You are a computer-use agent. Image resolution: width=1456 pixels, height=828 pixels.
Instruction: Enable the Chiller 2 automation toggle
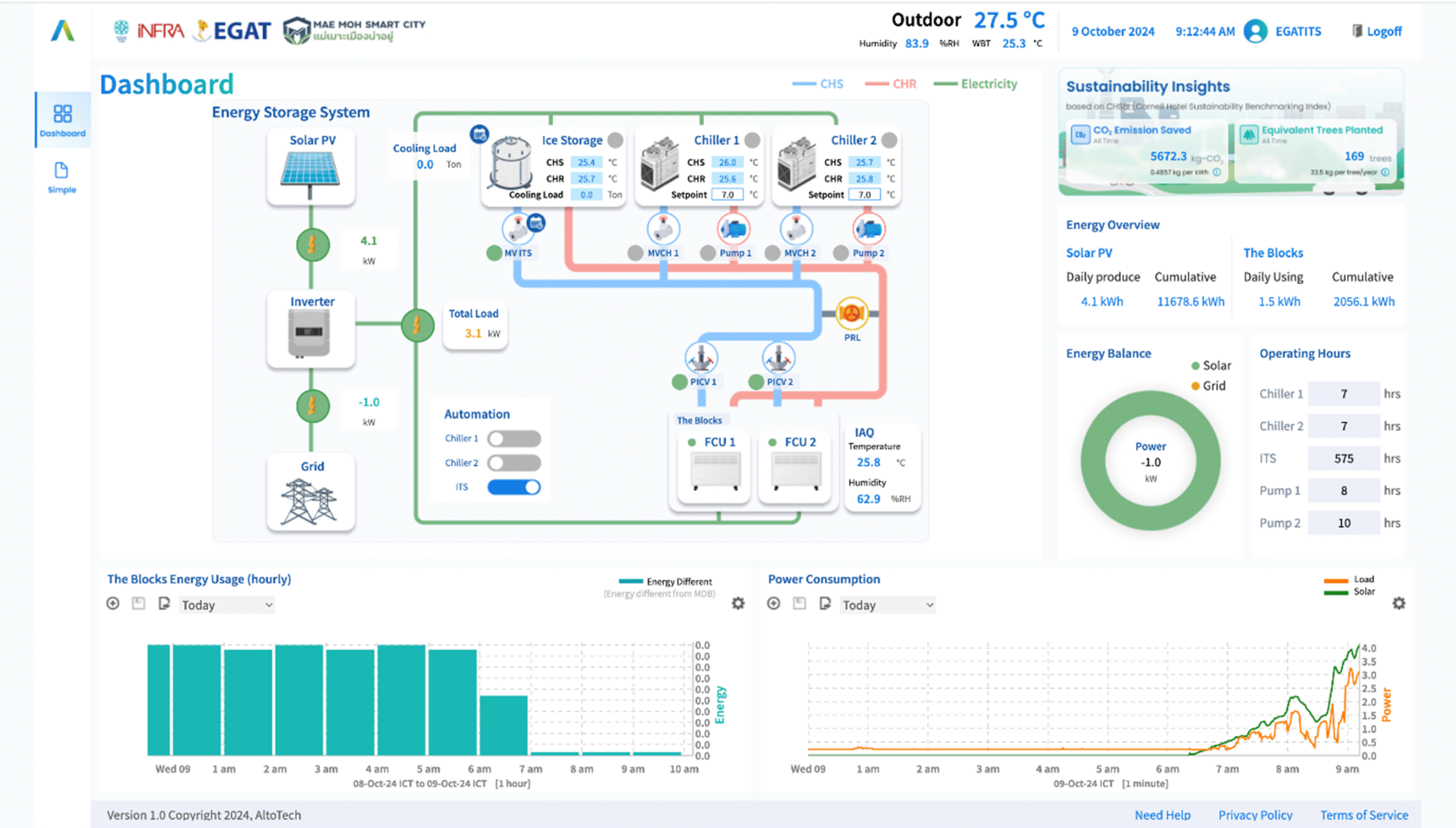coord(514,463)
